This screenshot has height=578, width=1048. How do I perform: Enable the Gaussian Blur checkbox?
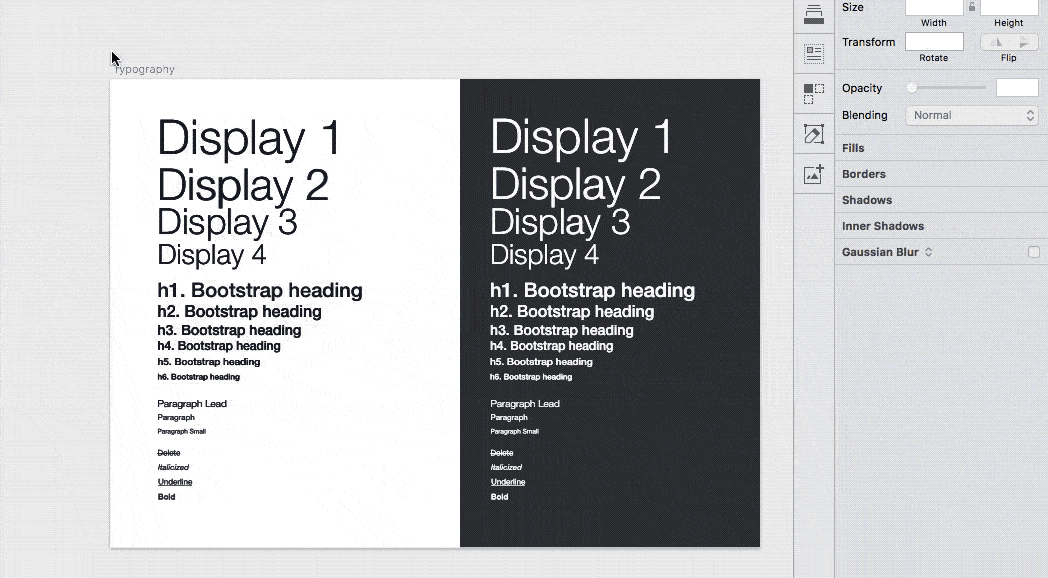(1033, 252)
